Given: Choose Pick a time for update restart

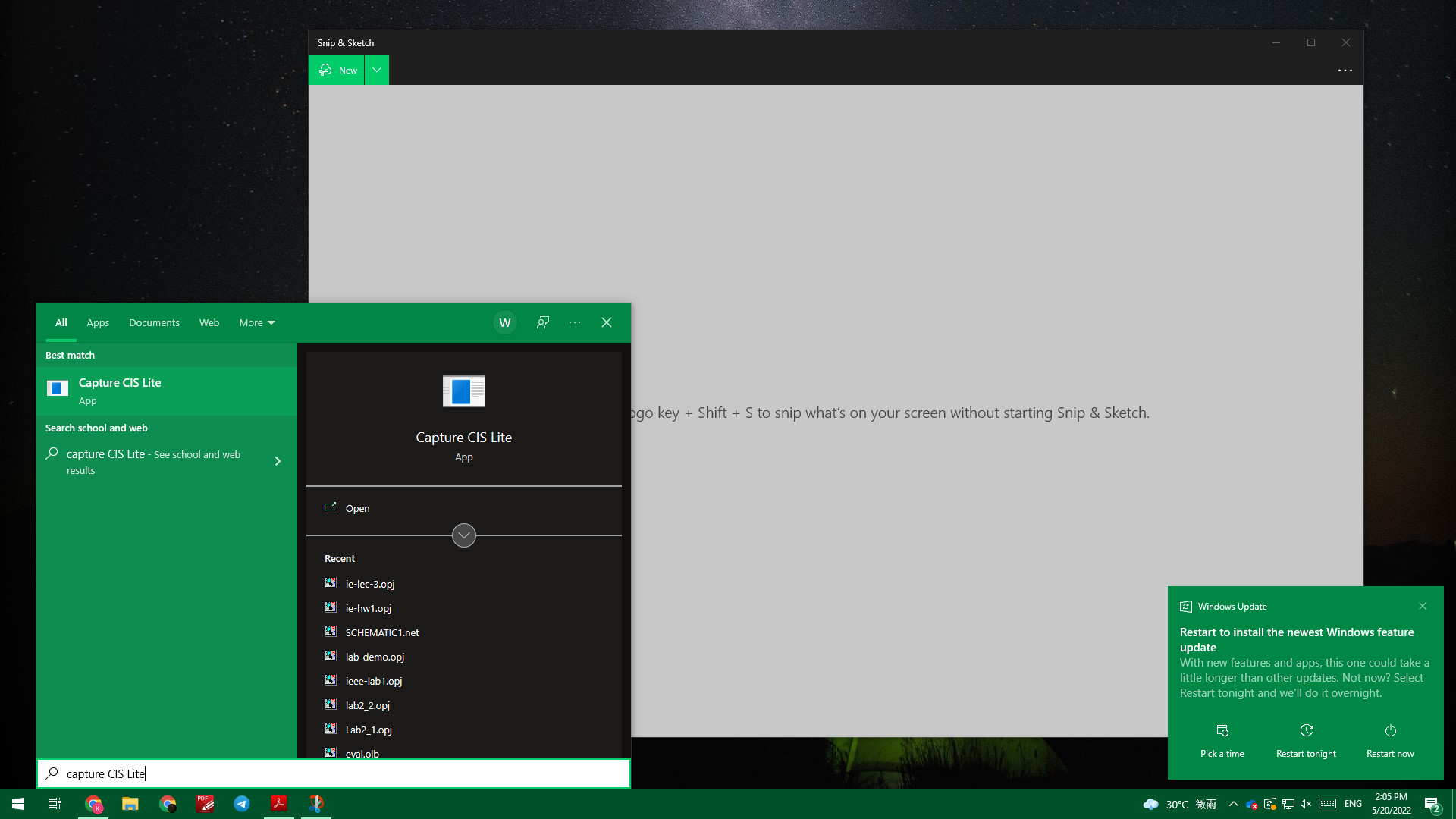Looking at the screenshot, I should click(x=1222, y=741).
